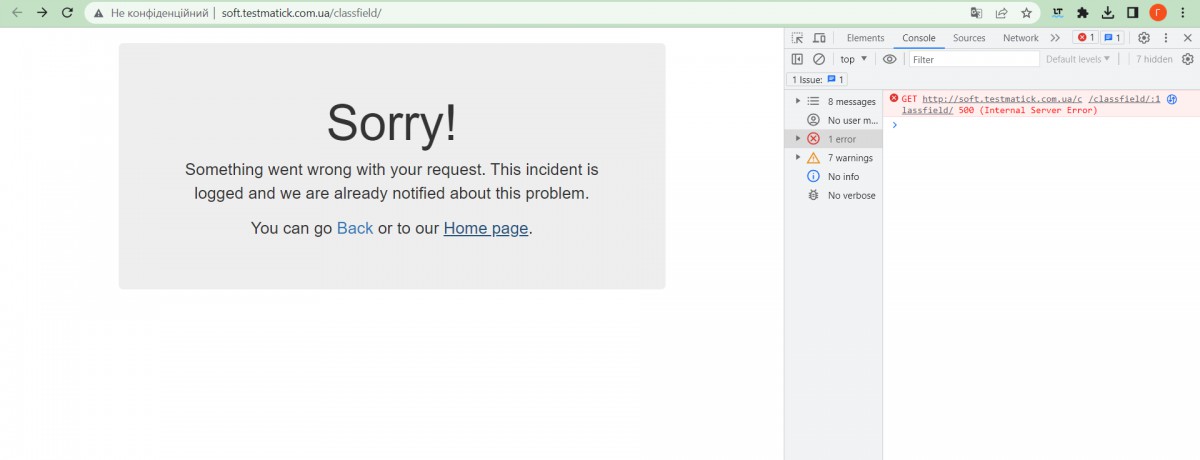
Task: Select the inspect element picker icon
Action: [798, 38]
